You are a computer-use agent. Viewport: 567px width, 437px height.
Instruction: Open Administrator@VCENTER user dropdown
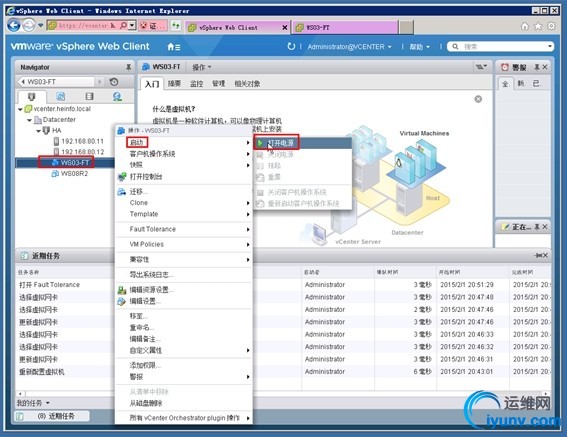pyautogui.click(x=349, y=47)
